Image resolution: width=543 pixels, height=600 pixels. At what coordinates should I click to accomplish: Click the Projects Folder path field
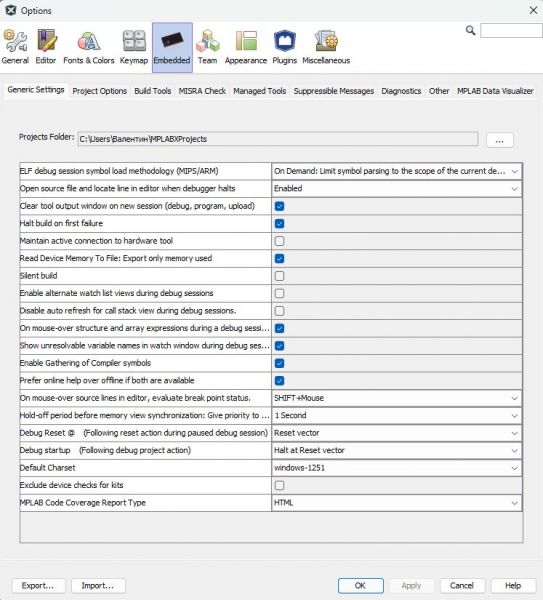(278, 139)
